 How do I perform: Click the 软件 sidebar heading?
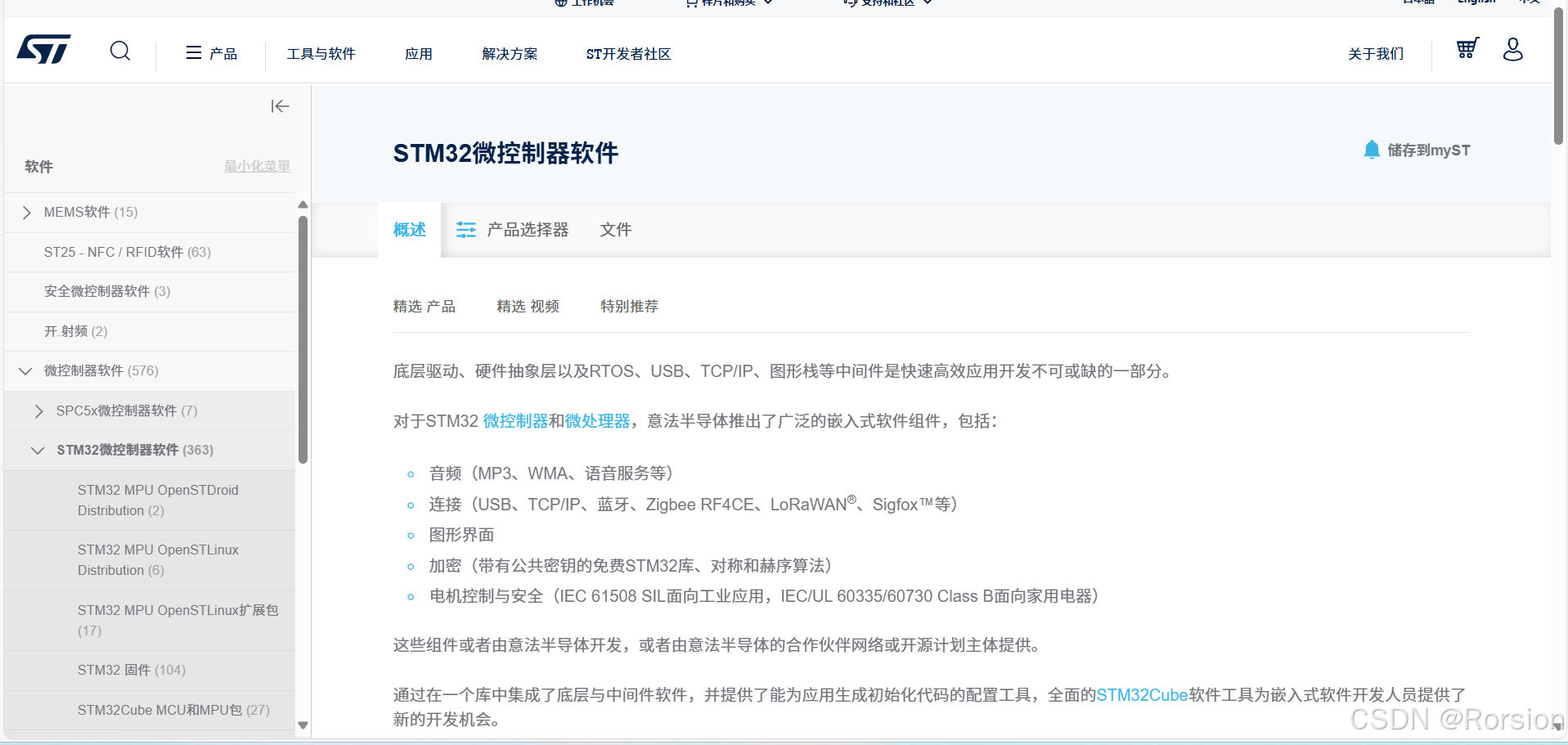coord(38,167)
